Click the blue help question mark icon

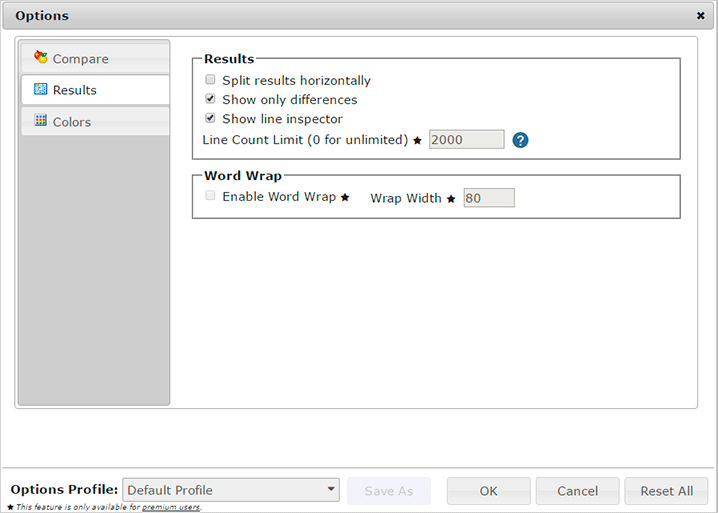(x=520, y=140)
